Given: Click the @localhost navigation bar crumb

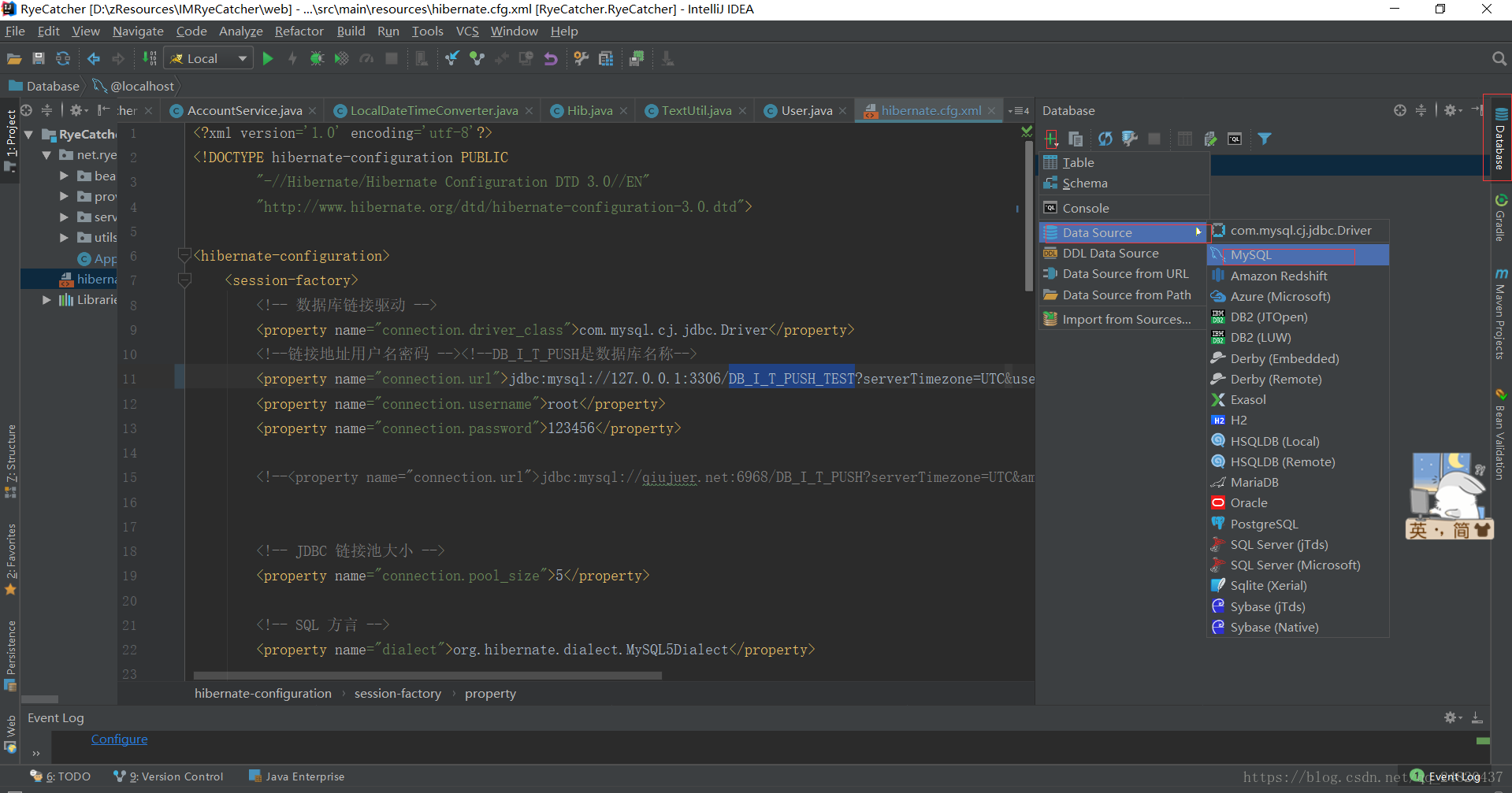Looking at the screenshot, I should [134, 87].
